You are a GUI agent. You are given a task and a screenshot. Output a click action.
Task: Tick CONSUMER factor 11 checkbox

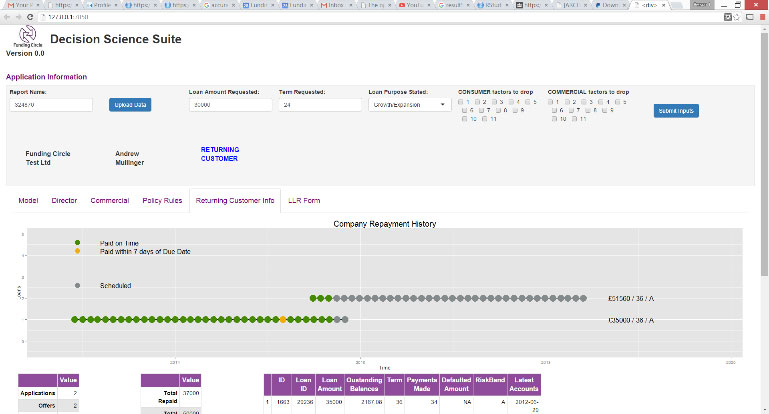485,119
